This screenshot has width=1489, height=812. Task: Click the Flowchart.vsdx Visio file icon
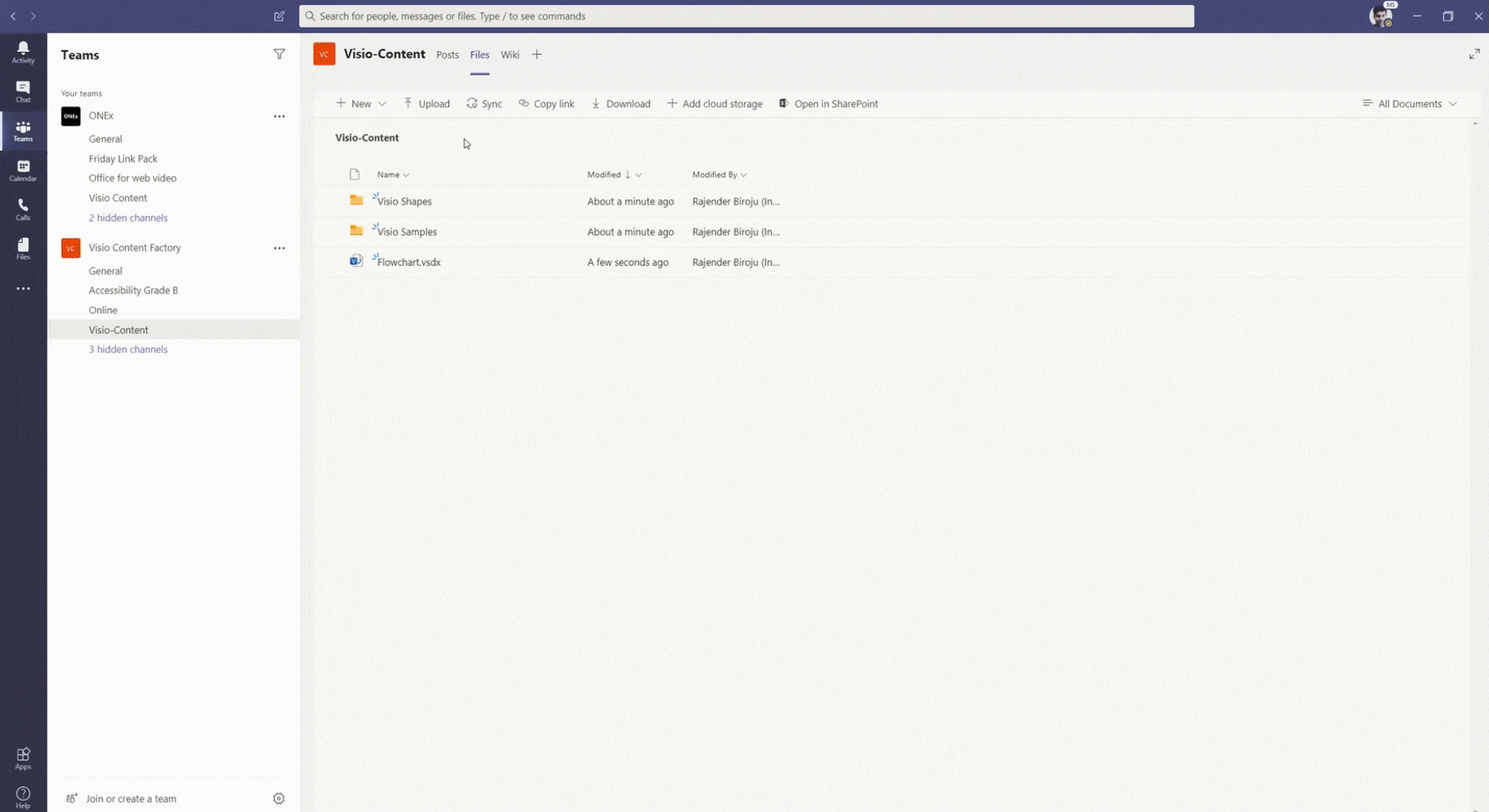pyautogui.click(x=356, y=260)
